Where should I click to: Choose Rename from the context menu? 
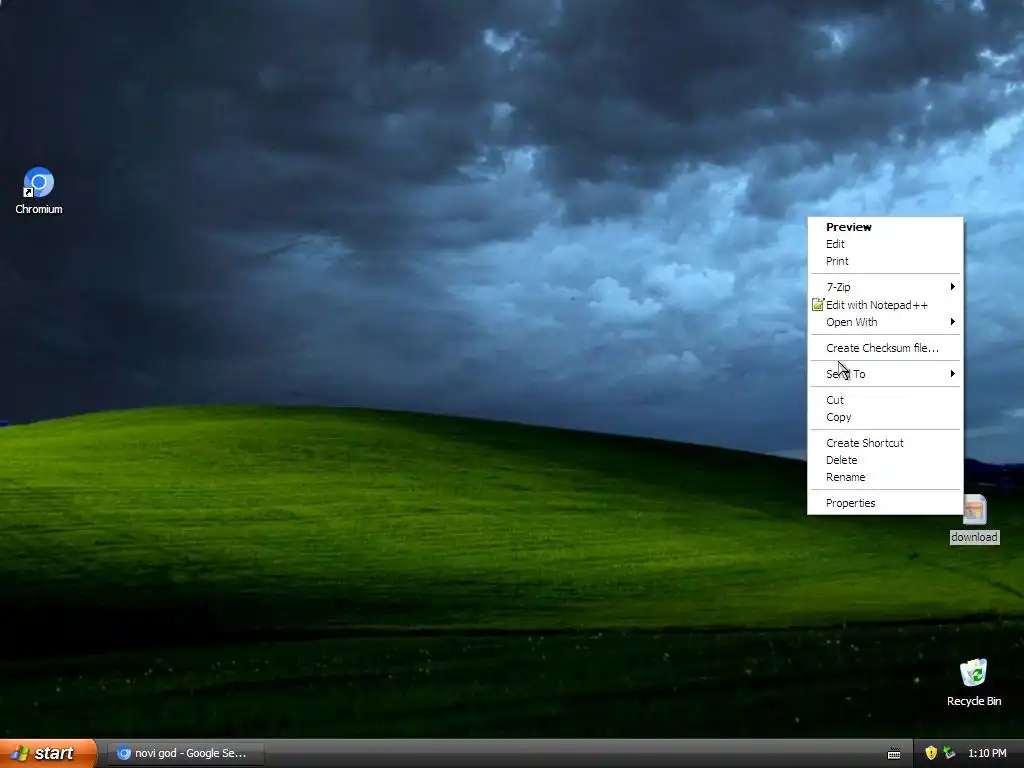click(x=885, y=477)
